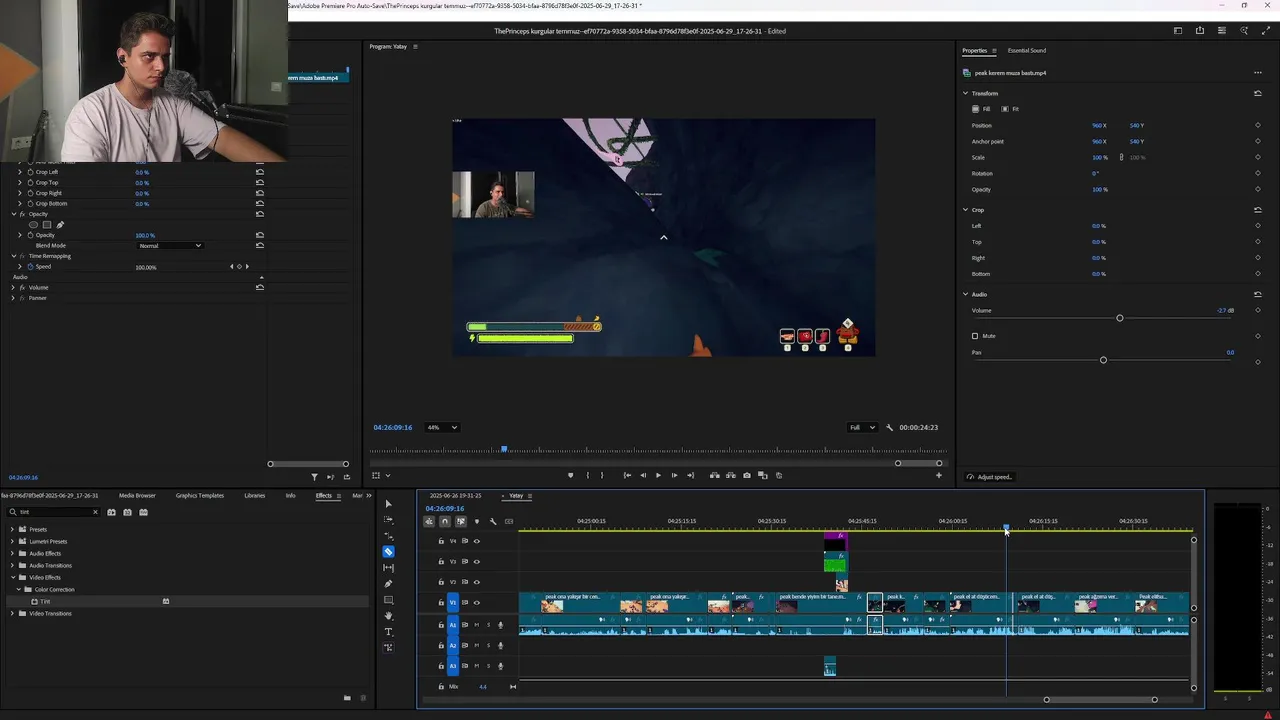Click the Program monitor scrub bar playhead
Screen dimensions: 1280x720
(x=504, y=450)
